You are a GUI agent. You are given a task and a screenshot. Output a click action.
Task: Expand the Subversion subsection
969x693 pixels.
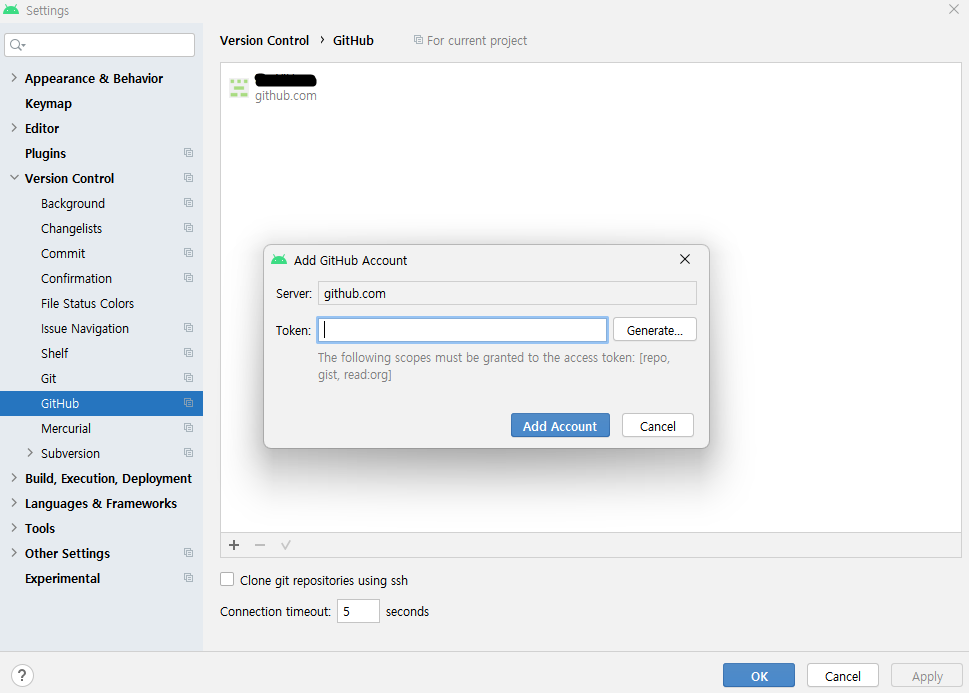(30, 453)
